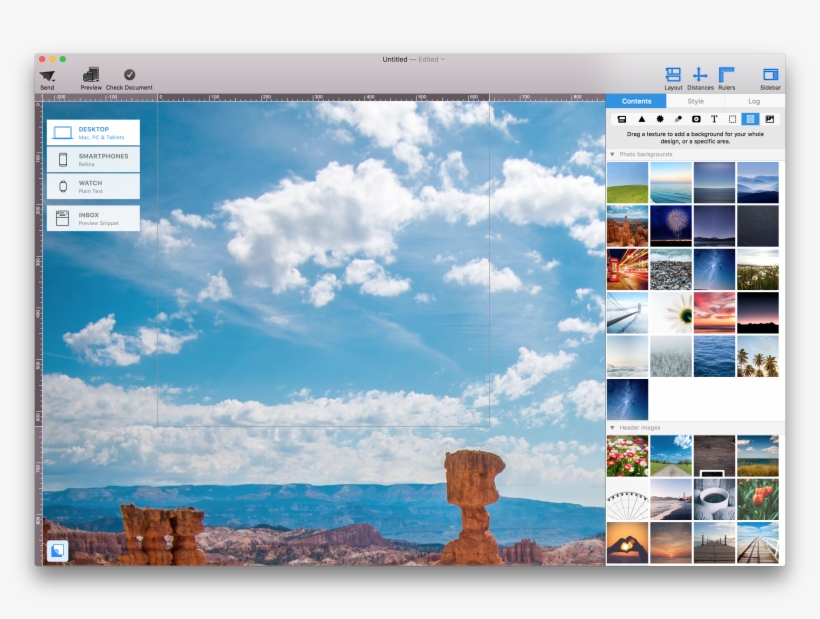Click the Check Document icon
The image size is (820, 619).
point(130,78)
